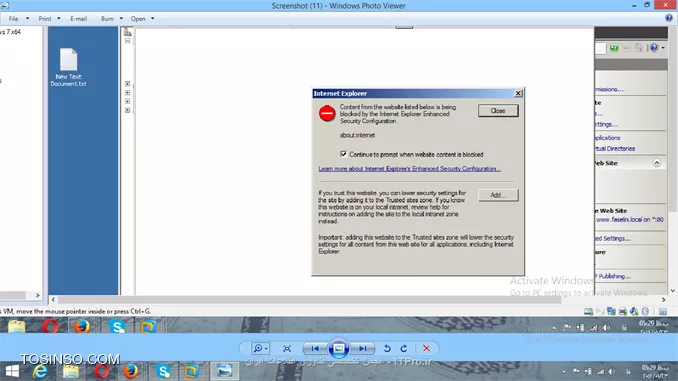Image resolution: width=678 pixels, height=381 pixels.
Task: Click the rightmost message icon in VM status bar
Action: click(662, 311)
